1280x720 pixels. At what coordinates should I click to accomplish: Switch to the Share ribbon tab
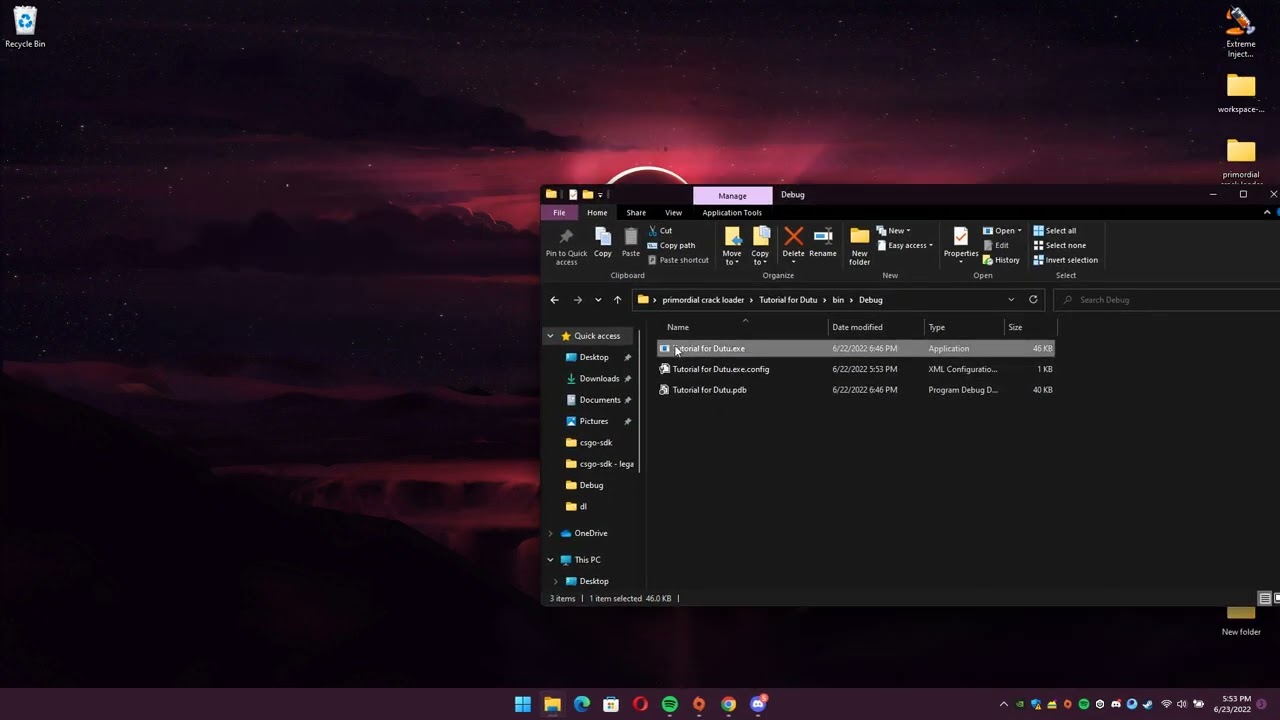tap(636, 212)
